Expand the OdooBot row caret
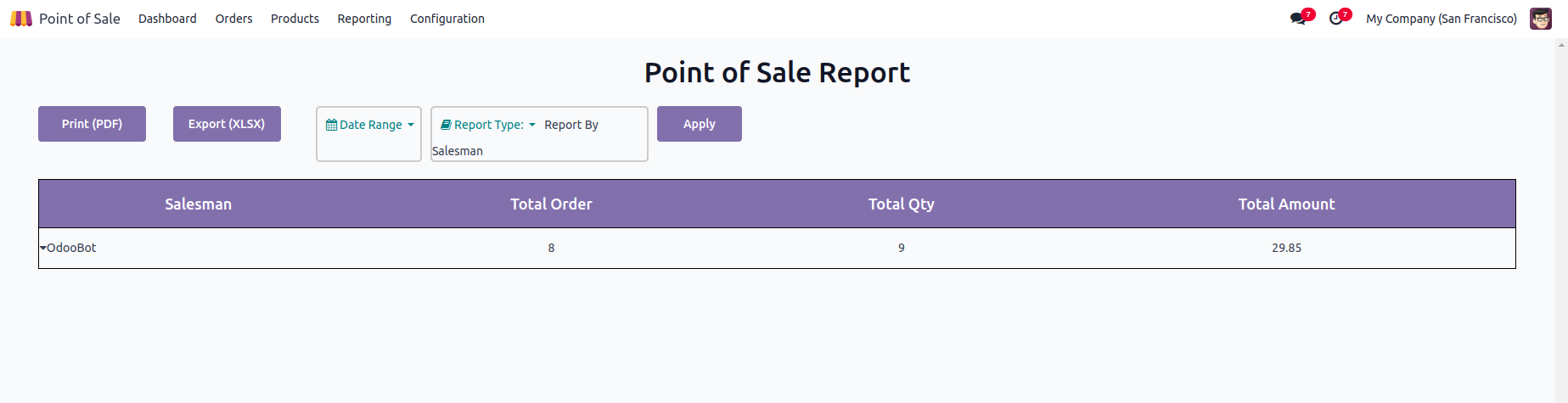 (x=43, y=248)
